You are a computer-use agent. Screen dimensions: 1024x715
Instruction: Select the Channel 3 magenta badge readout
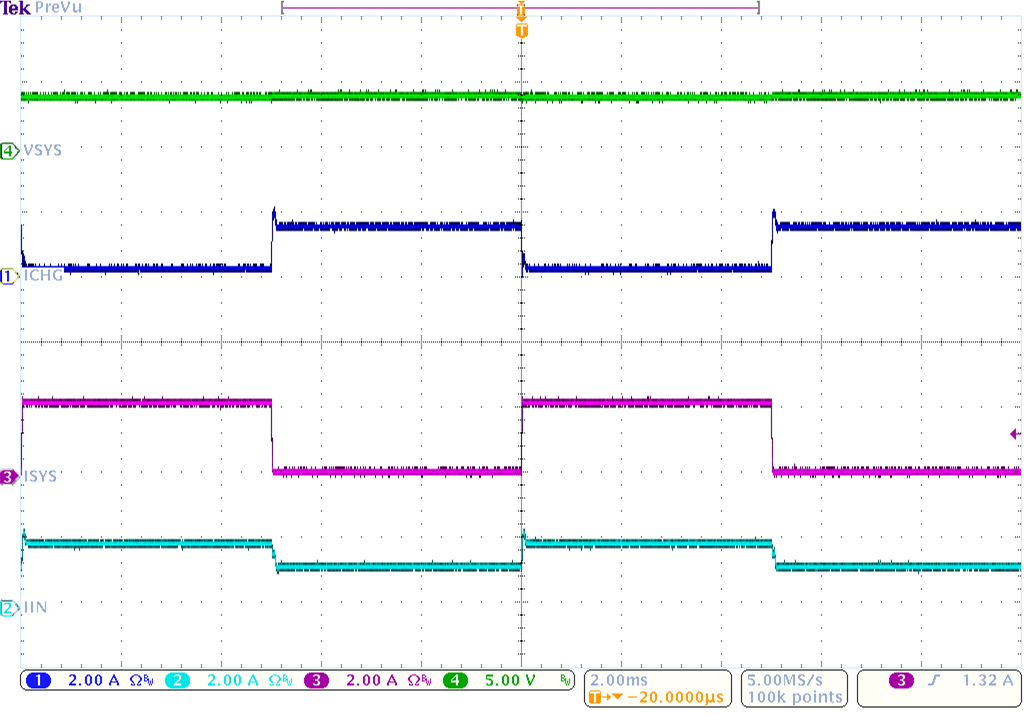coord(316,678)
